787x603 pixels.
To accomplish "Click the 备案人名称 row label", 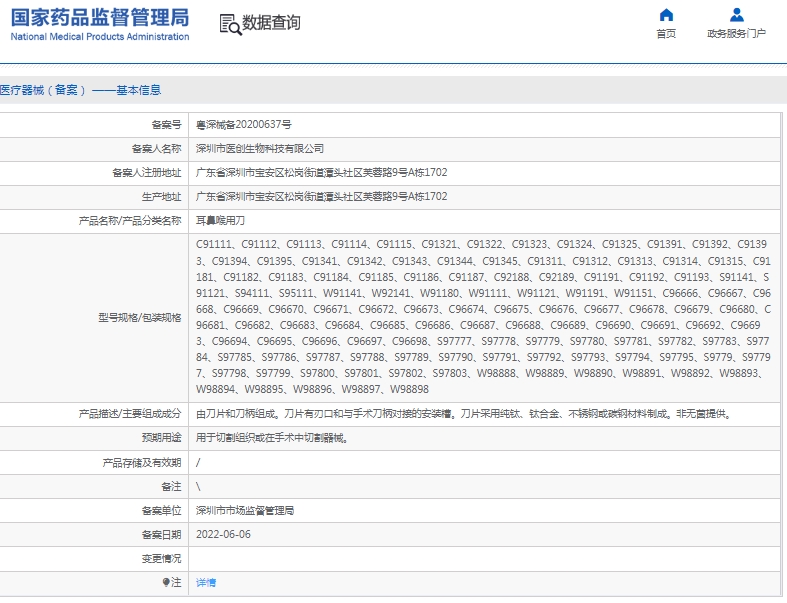I will [x=156, y=149].
